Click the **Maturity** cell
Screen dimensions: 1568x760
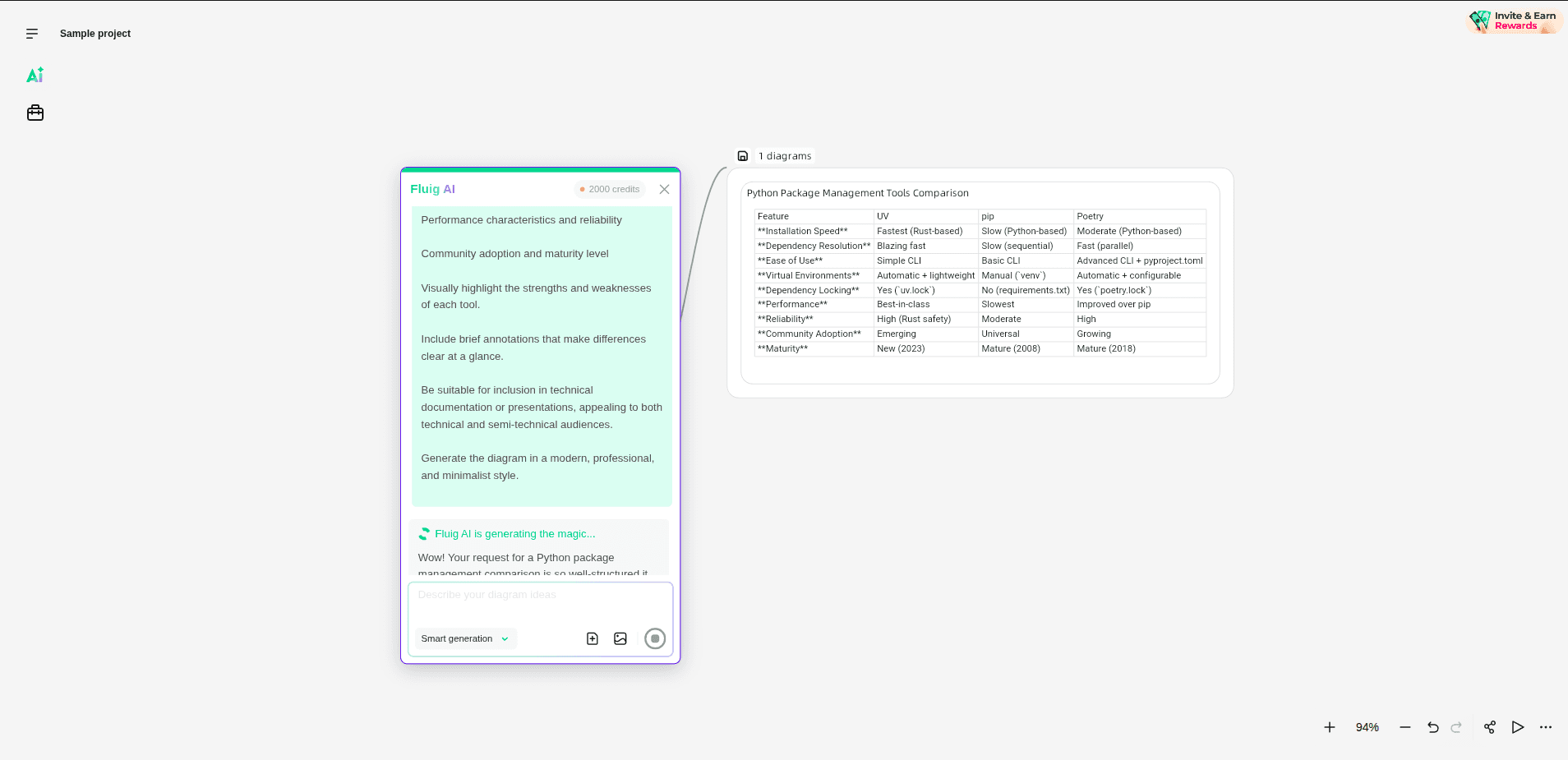814,348
